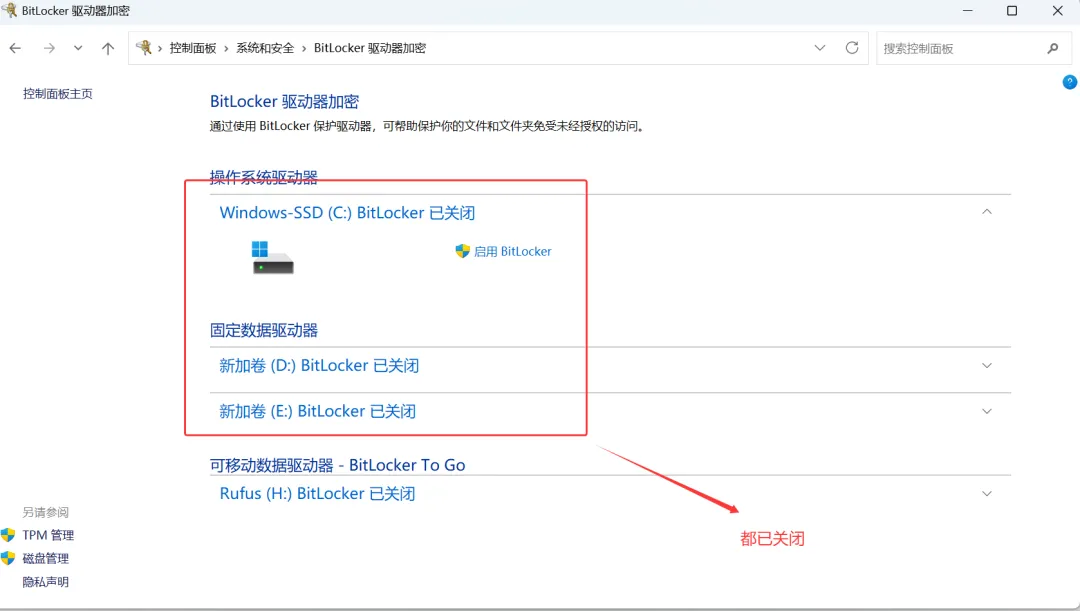Expand the 新加卷 (E:) drive section
This screenshot has height=611, width=1080.
point(987,411)
